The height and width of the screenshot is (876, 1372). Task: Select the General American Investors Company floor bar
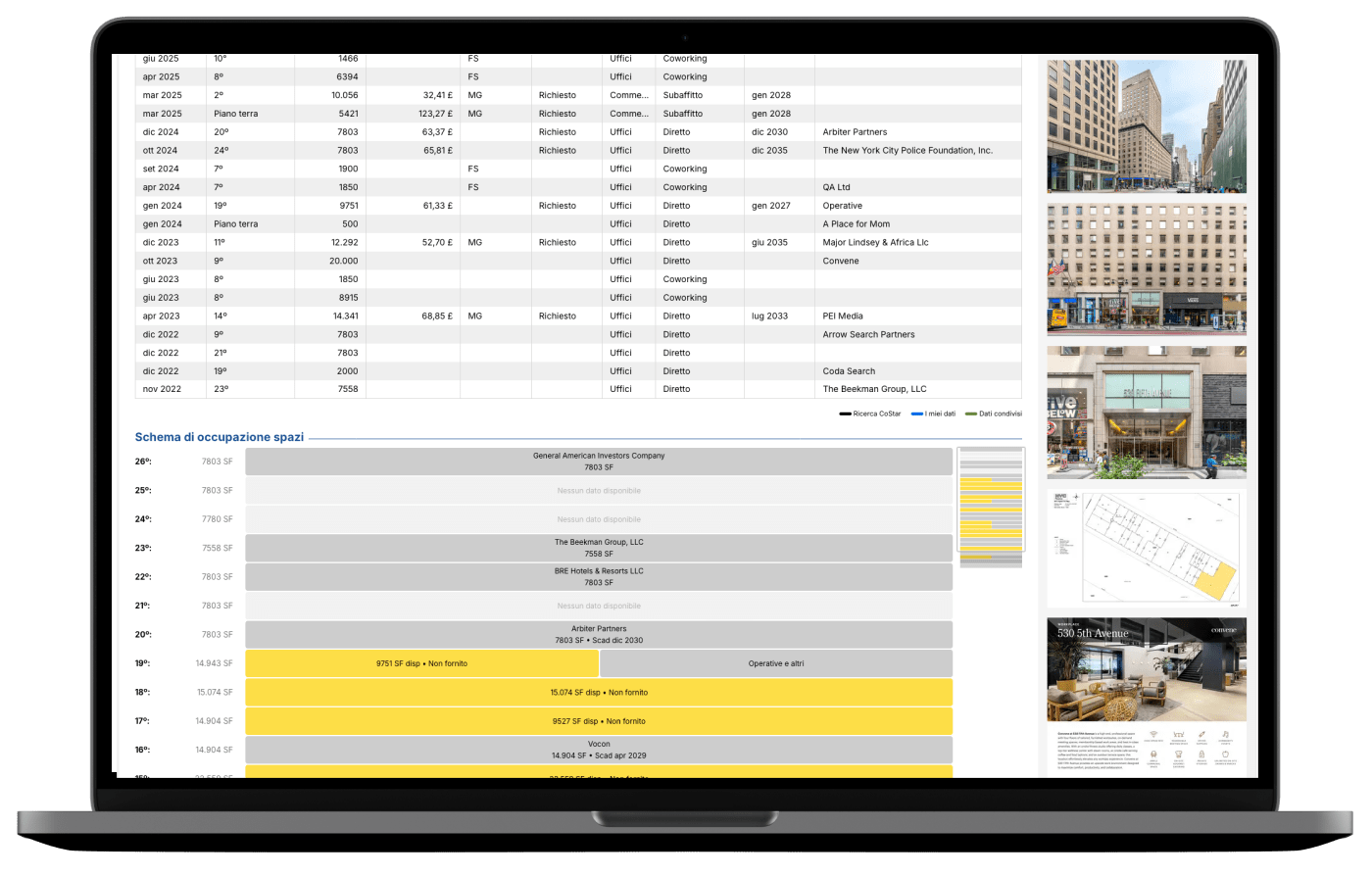pyautogui.click(x=599, y=462)
